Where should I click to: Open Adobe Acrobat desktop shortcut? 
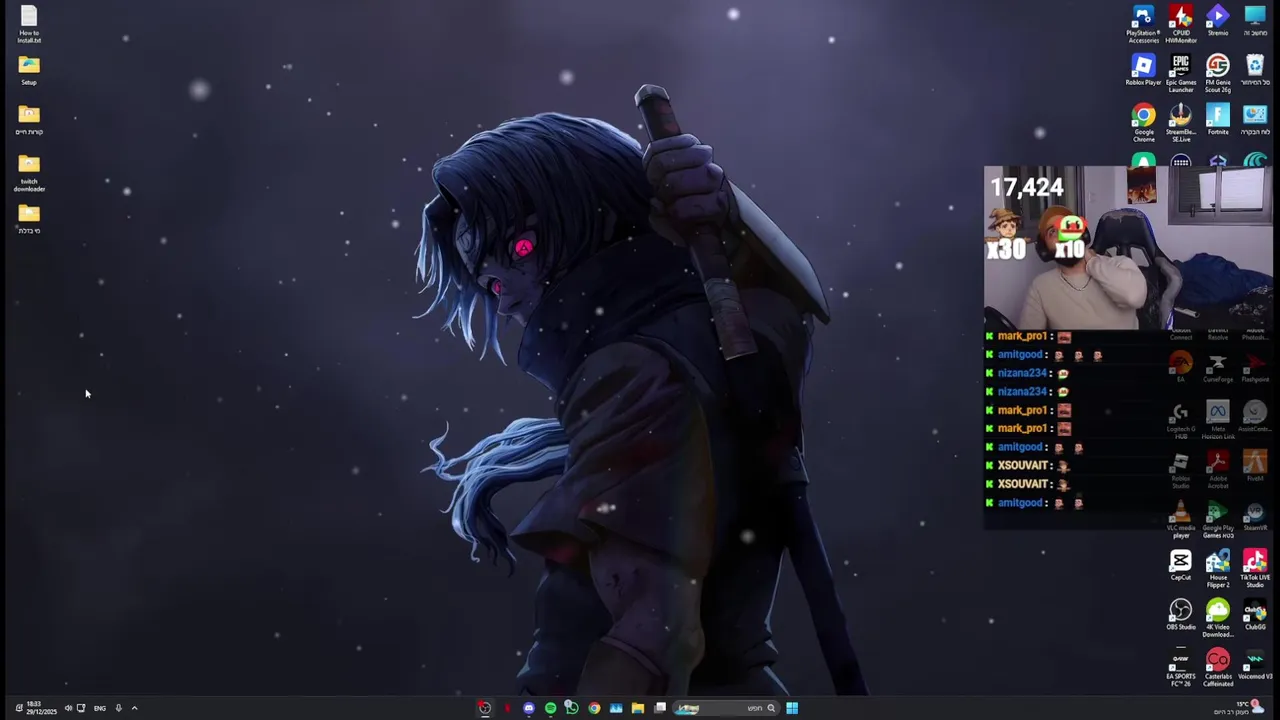[1217, 469]
